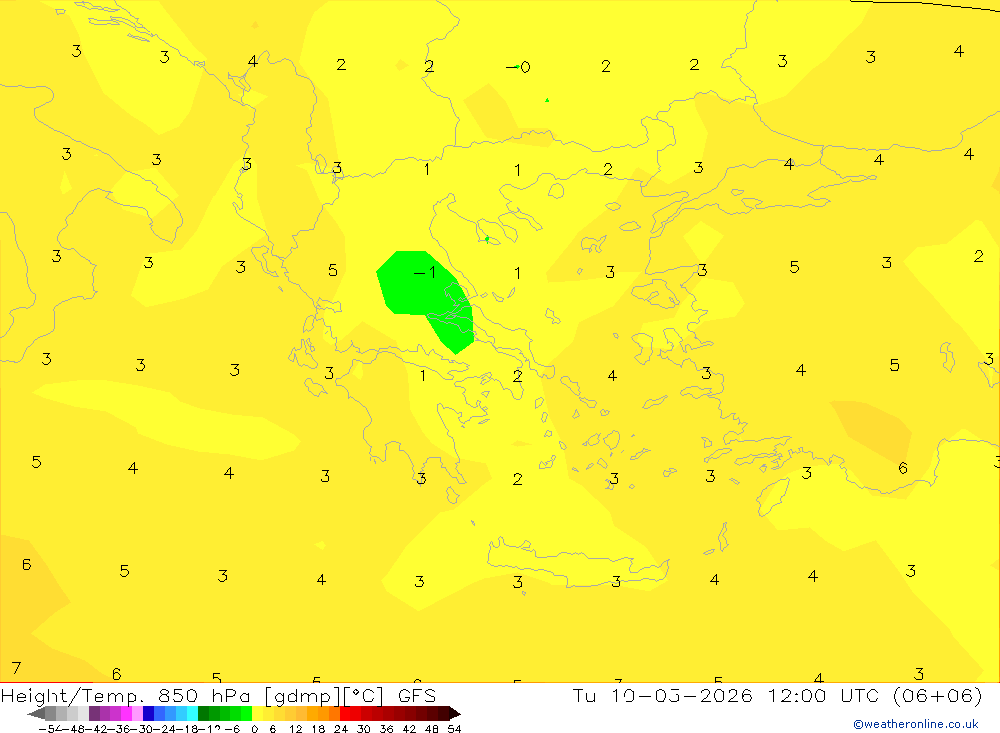
Task: Pick the bright red swatch in the legend
Action: pyautogui.click(x=345, y=714)
